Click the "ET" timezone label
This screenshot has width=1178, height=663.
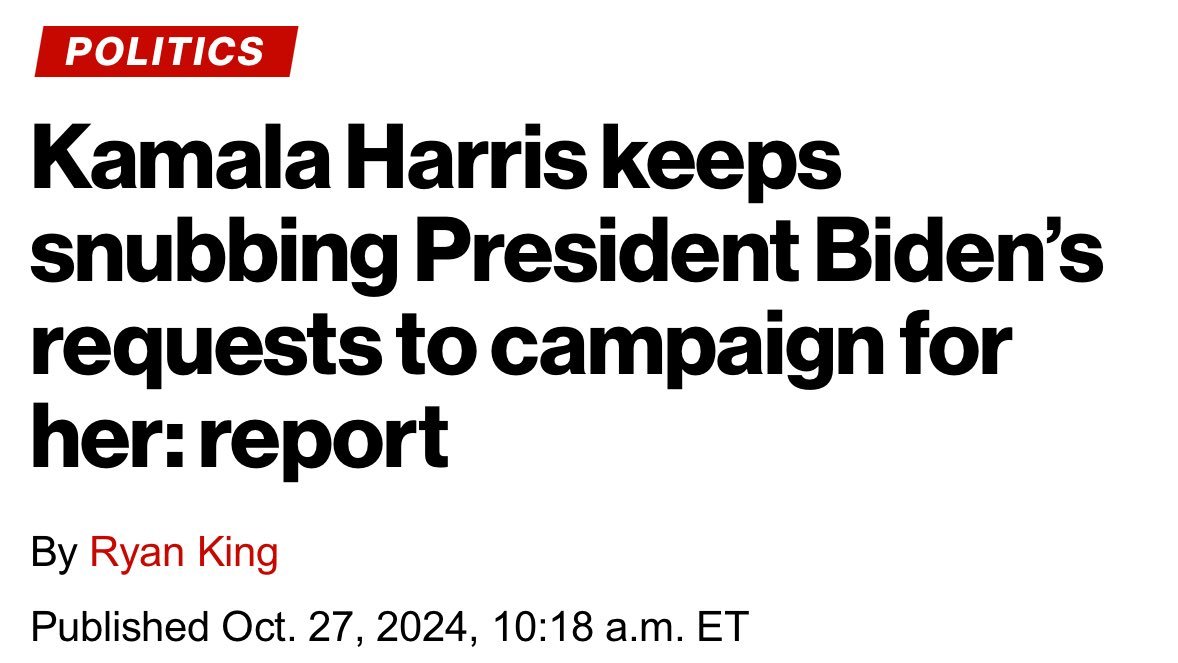click(x=721, y=626)
